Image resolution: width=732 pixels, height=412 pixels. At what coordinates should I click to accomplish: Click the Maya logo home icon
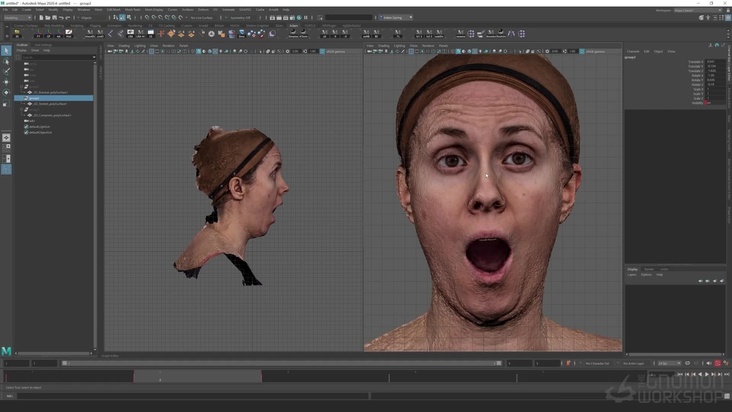coord(6,351)
